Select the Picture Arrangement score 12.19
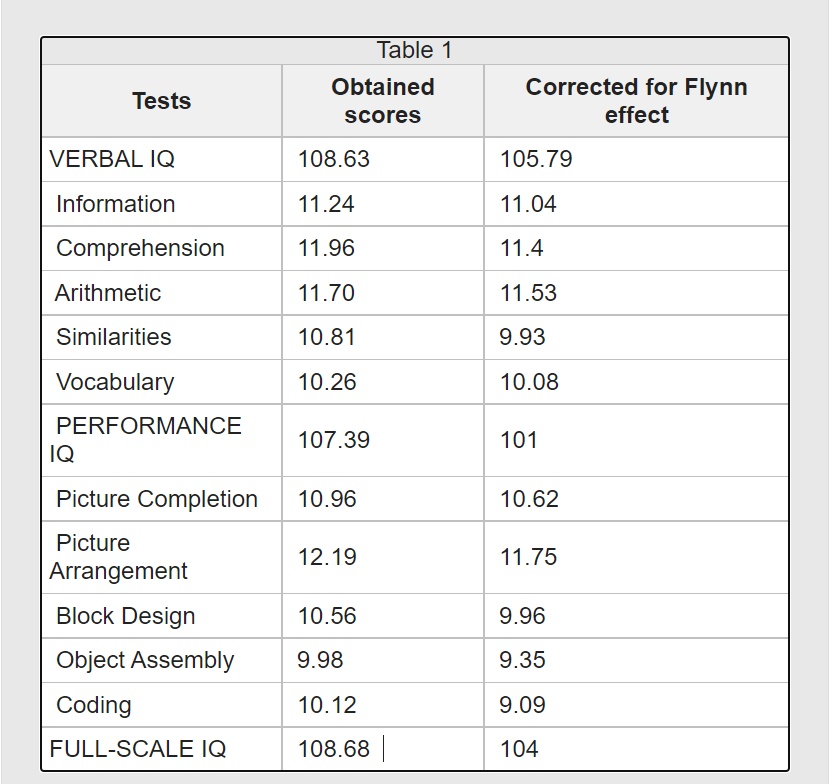This screenshot has height=784, width=832. coord(327,557)
